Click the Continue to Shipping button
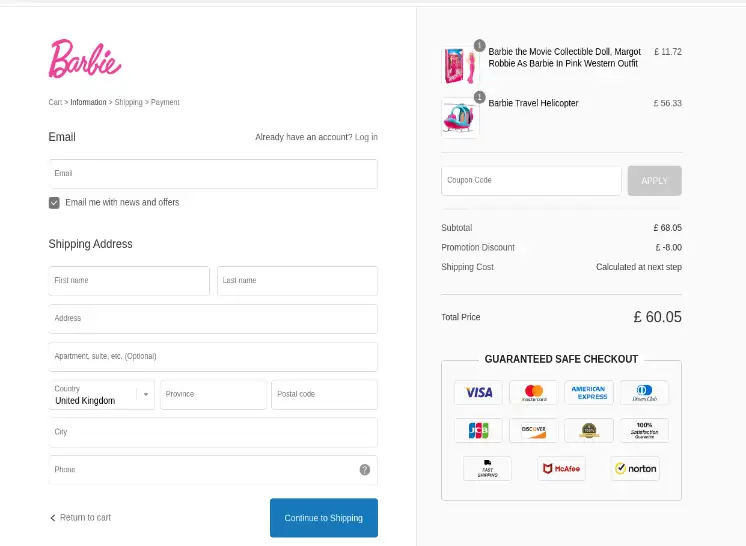The image size is (746, 546). pyautogui.click(x=324, y=518)
